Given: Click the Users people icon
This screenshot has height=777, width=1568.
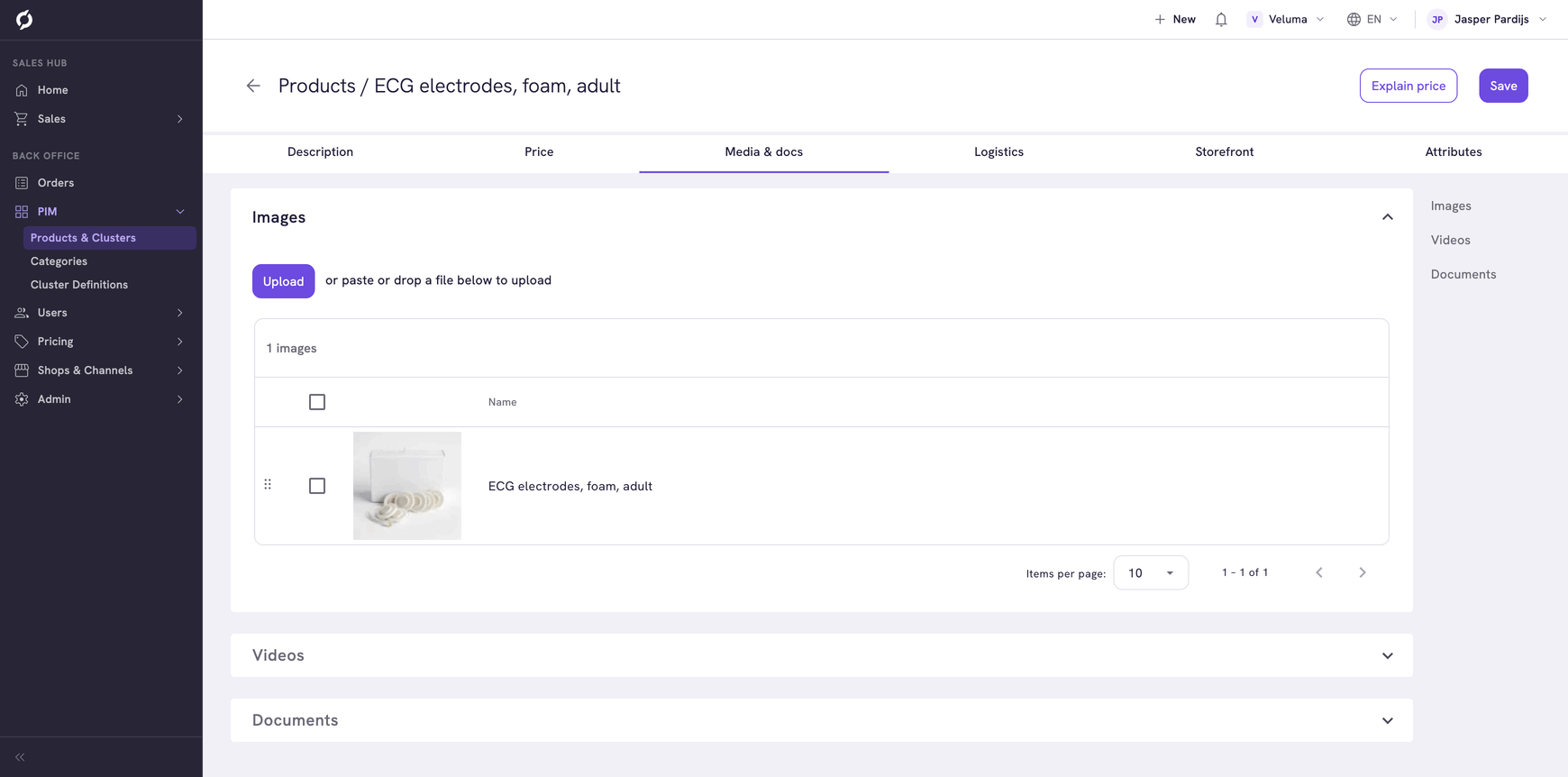Looking at the screenshot, I should pos(22,313).
